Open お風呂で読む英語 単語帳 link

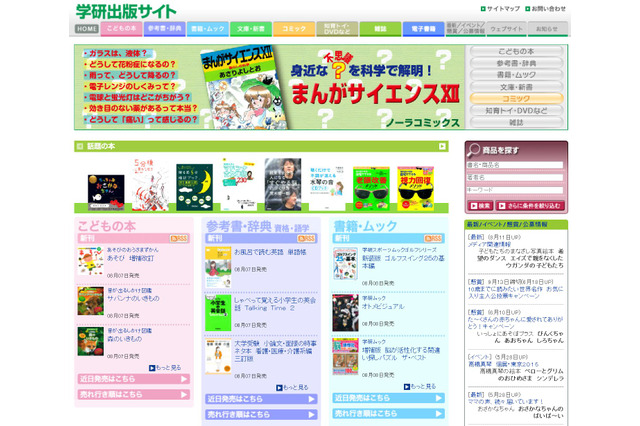coord(270,252)
